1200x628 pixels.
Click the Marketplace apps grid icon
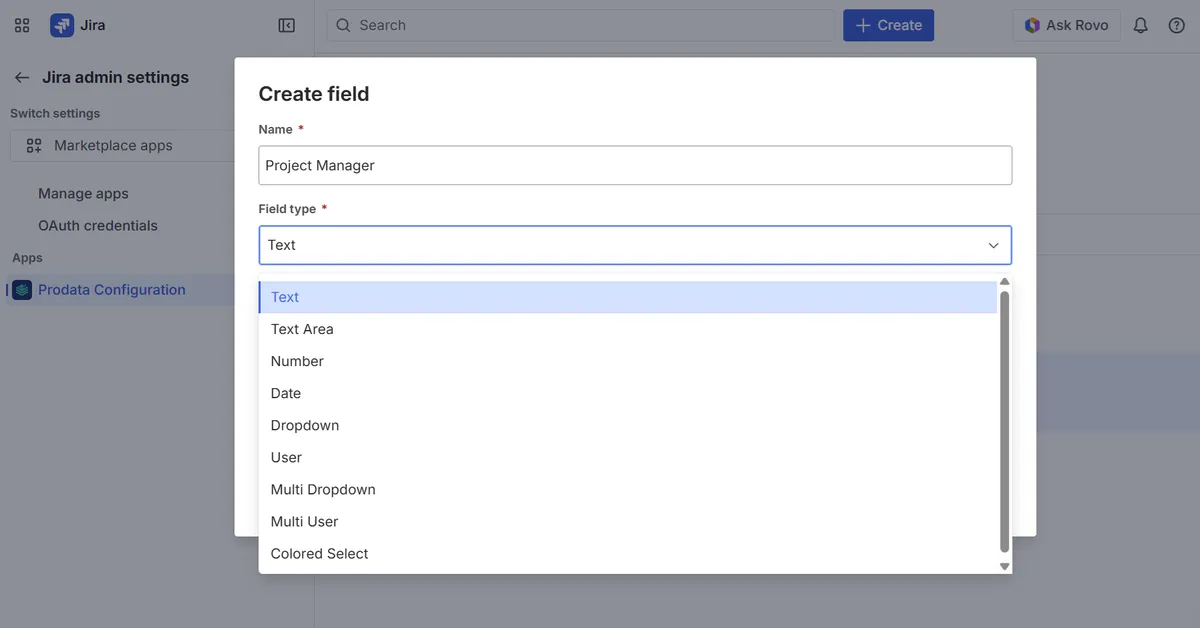34,145
